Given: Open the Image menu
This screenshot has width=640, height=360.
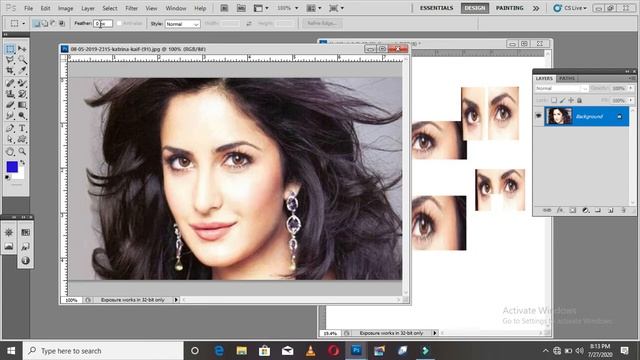Looking at the screenshot, I should click(65, 8).
